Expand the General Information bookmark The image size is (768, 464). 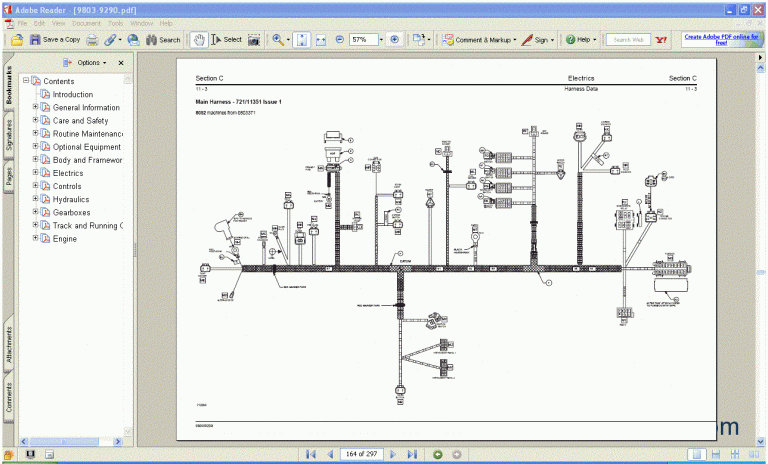click(35, 107)
